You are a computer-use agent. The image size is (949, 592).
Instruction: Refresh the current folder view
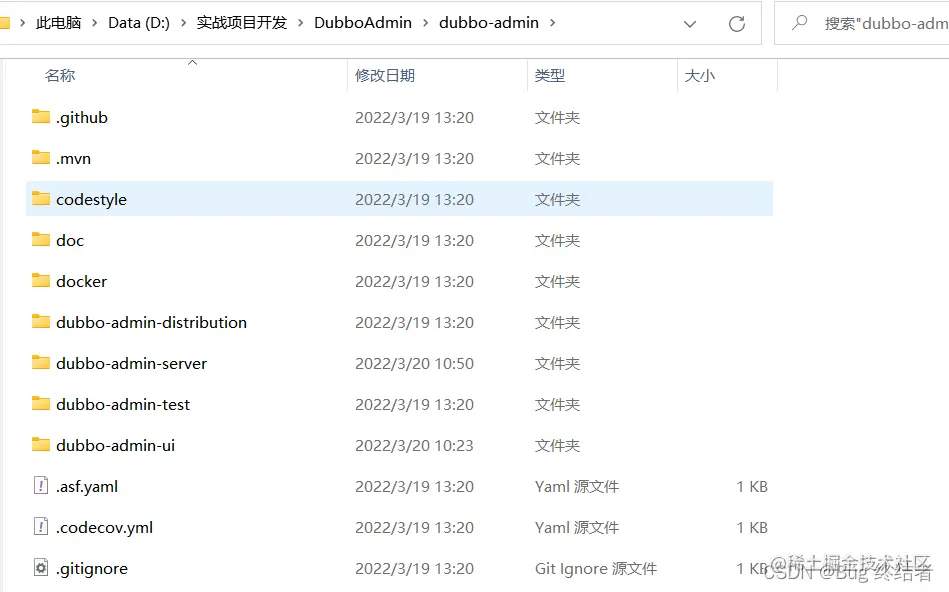pyautogui.click(x=737, y=24)
